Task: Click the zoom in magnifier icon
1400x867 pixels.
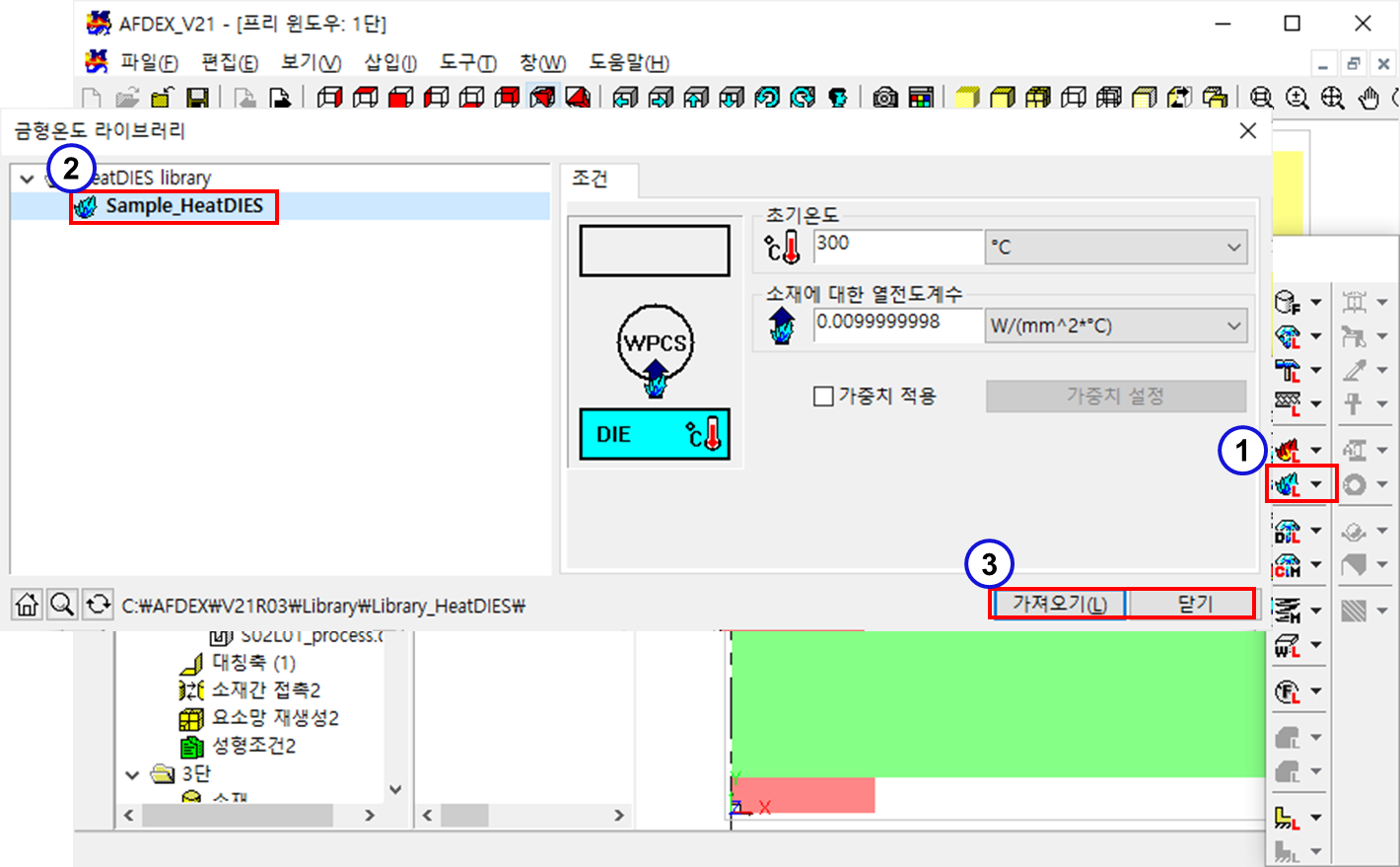Action: [x=1297, y=97]
